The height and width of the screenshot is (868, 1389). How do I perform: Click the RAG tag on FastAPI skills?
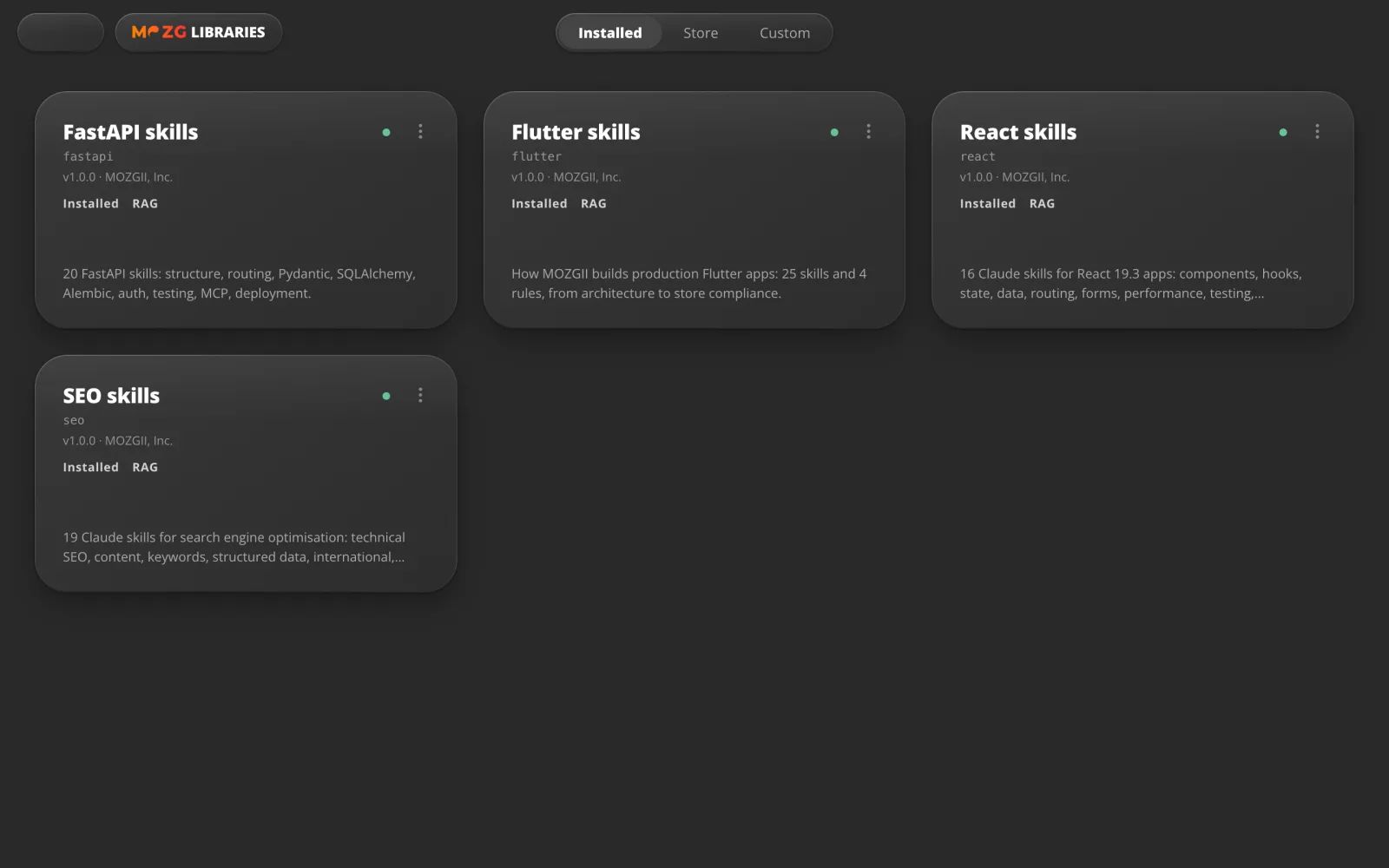pyautogui.click(x=145, y=203)
